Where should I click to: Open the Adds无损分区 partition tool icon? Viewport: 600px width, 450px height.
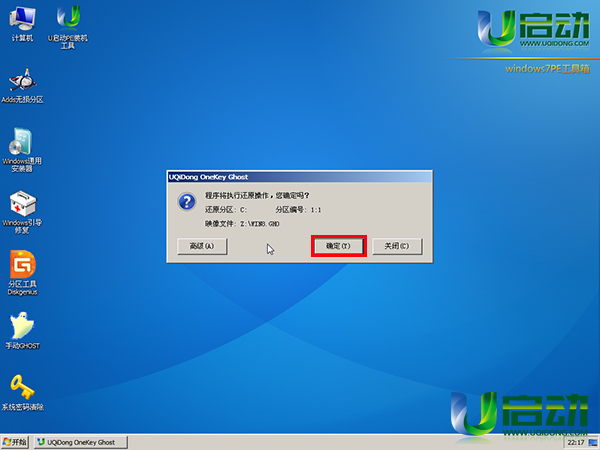click(x=23, y=85)
